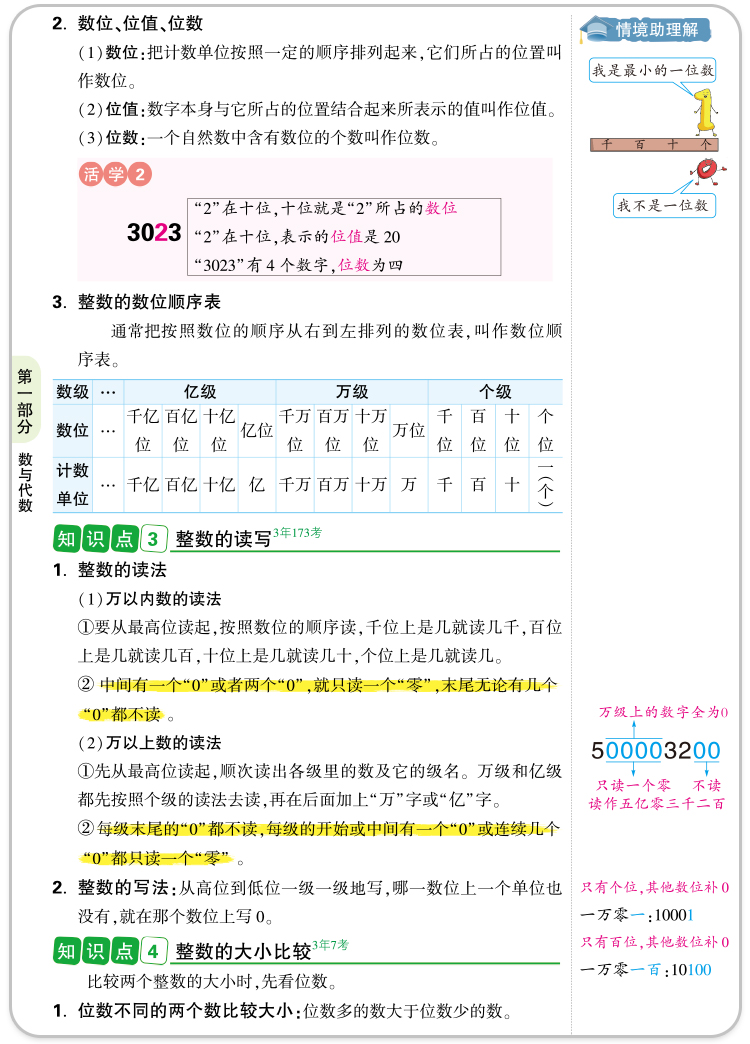Click the pink text 读作五亿零三千二百
The image size is (750, 1044).
[x=656, y=804]
